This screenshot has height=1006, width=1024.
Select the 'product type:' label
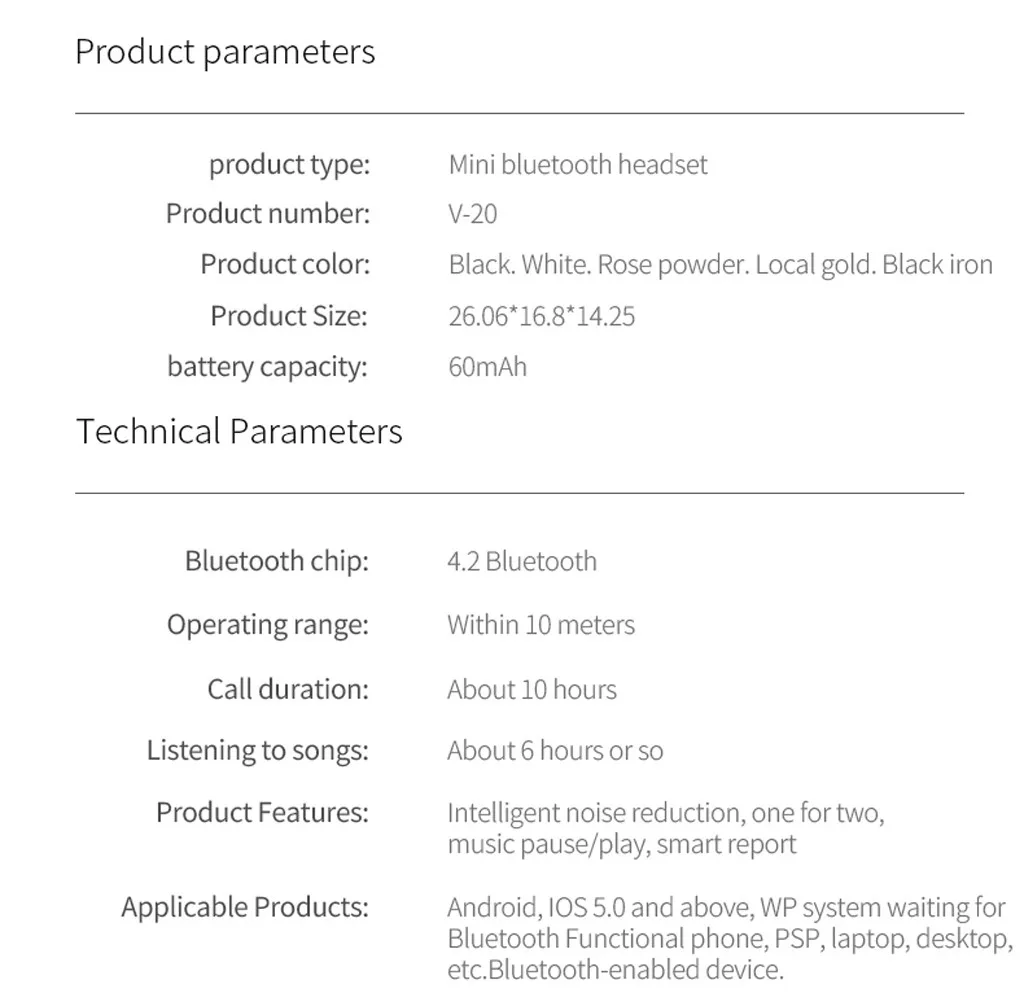[x=289, y=165]
